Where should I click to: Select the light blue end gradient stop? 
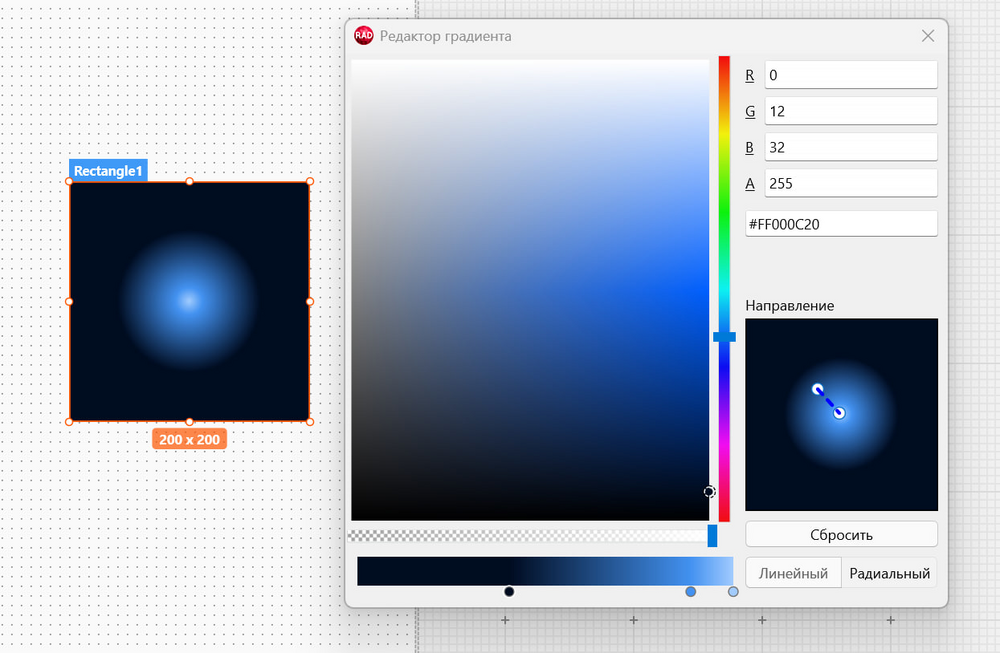point(733,592)
